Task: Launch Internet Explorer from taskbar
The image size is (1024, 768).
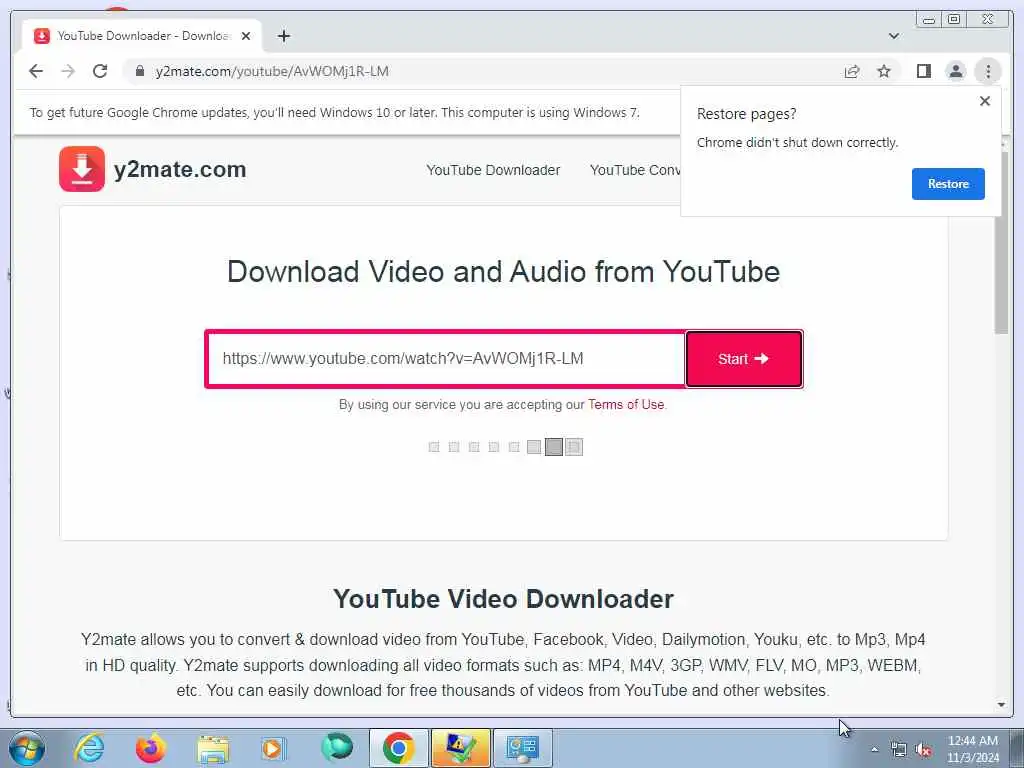Action: coord(89,748)
